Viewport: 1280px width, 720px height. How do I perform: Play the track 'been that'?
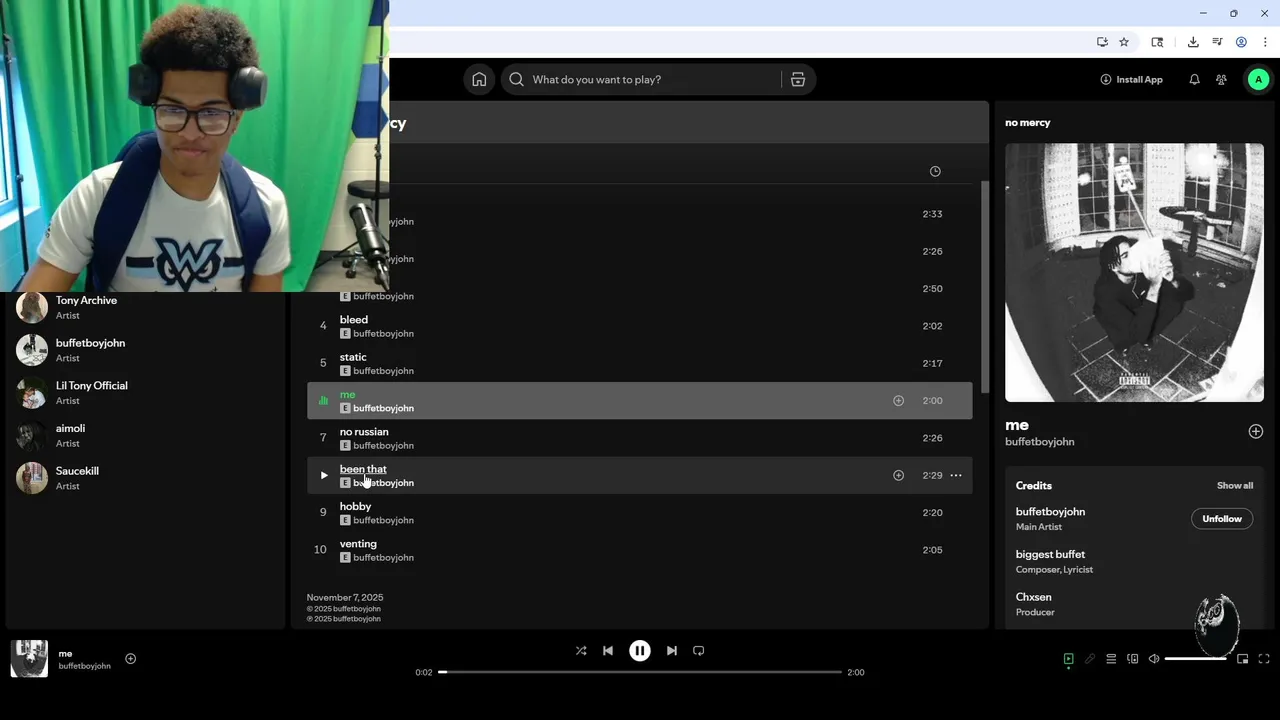[x=323, y=476]
